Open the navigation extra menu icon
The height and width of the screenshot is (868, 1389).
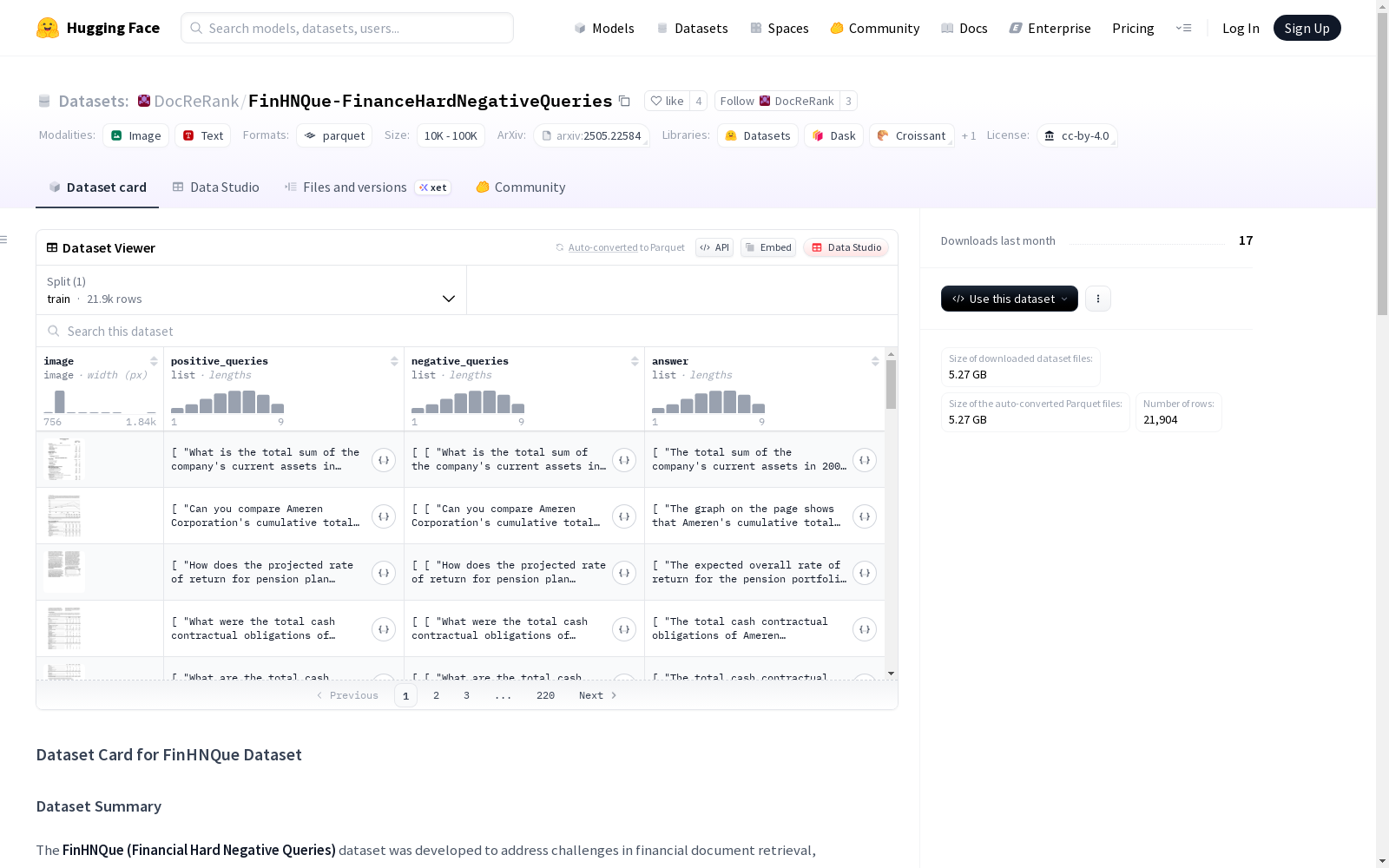coord(1183,28)
